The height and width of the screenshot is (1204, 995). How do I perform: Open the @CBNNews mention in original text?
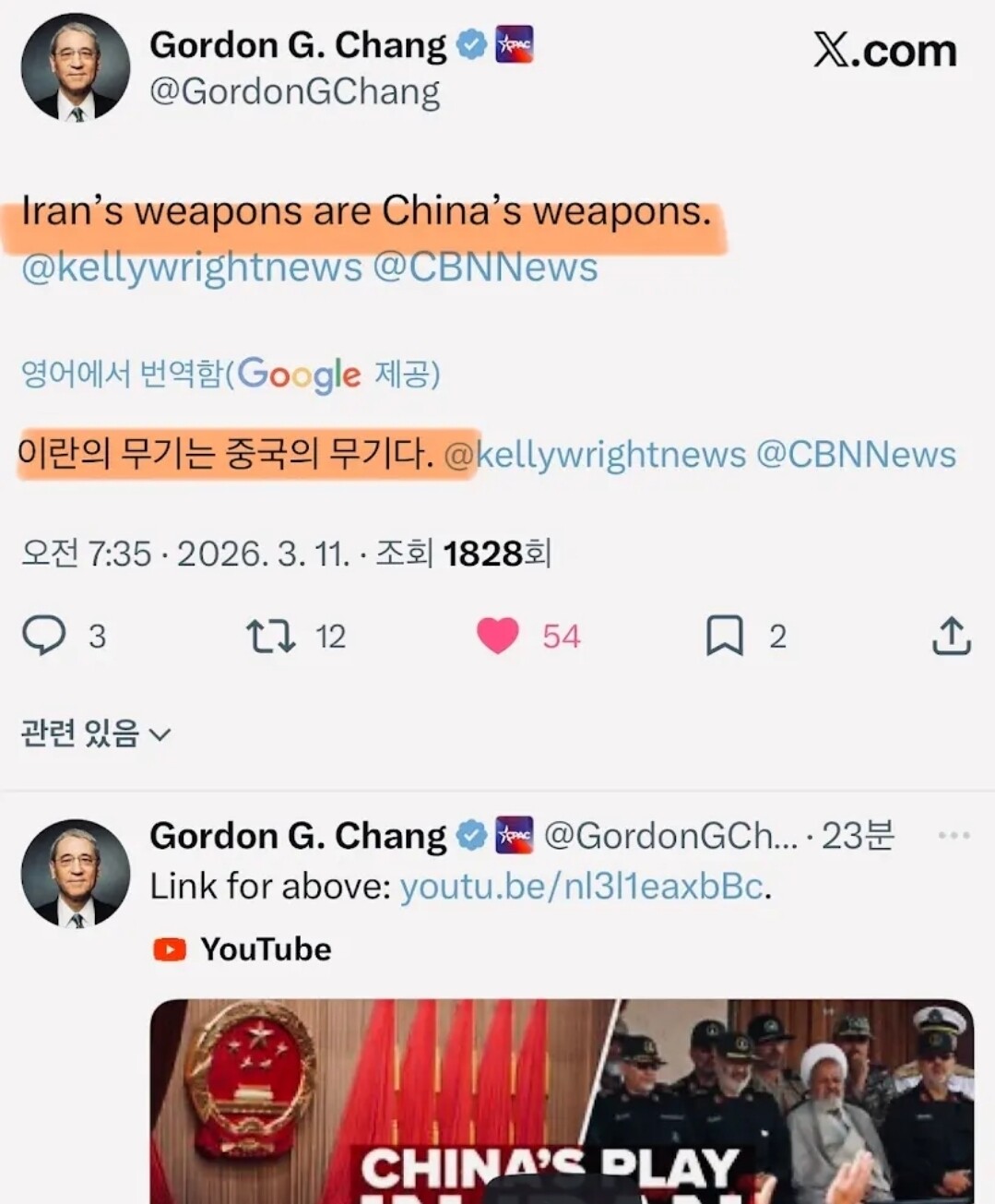485,268
